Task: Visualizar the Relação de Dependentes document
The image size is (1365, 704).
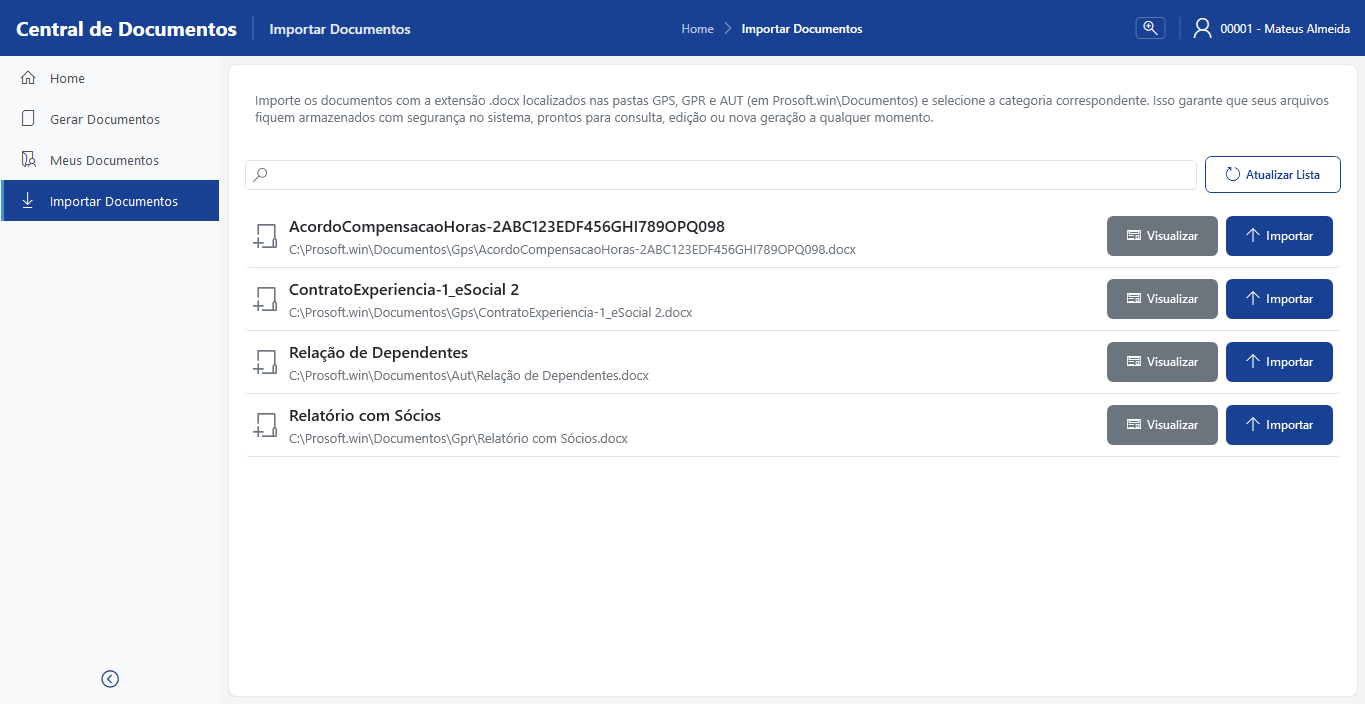Action: [x=1162, y=362]
